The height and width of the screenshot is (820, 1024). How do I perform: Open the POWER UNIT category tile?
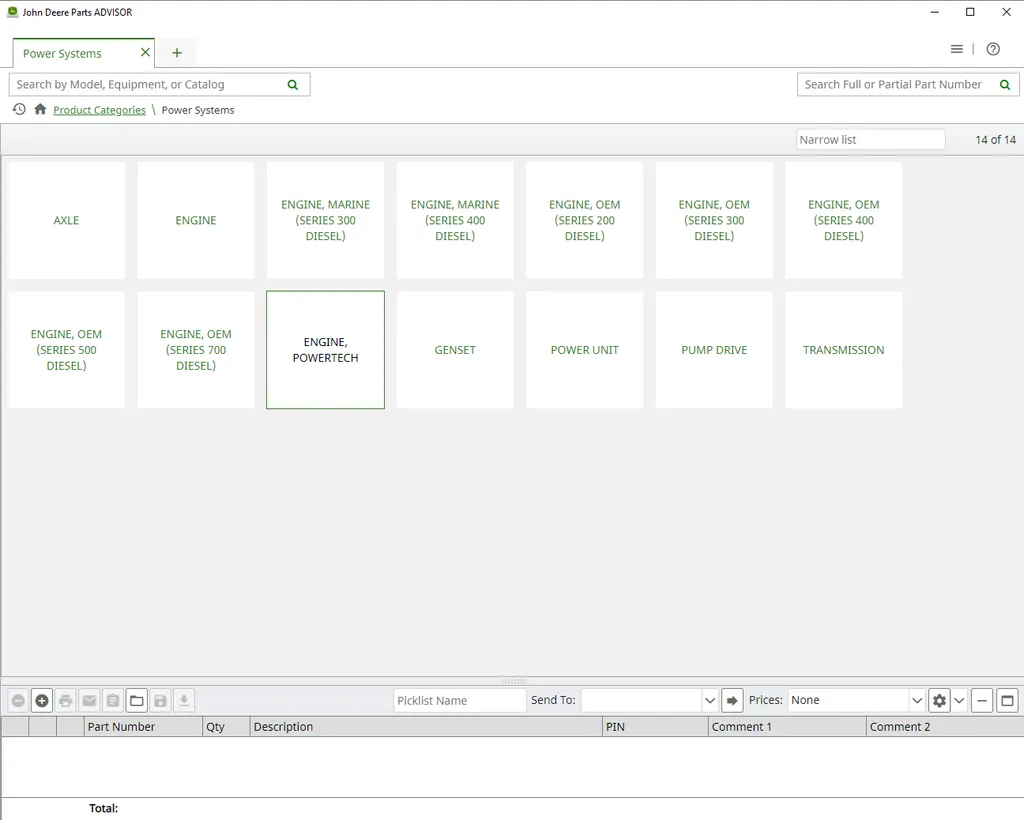(x=584, y=350)
